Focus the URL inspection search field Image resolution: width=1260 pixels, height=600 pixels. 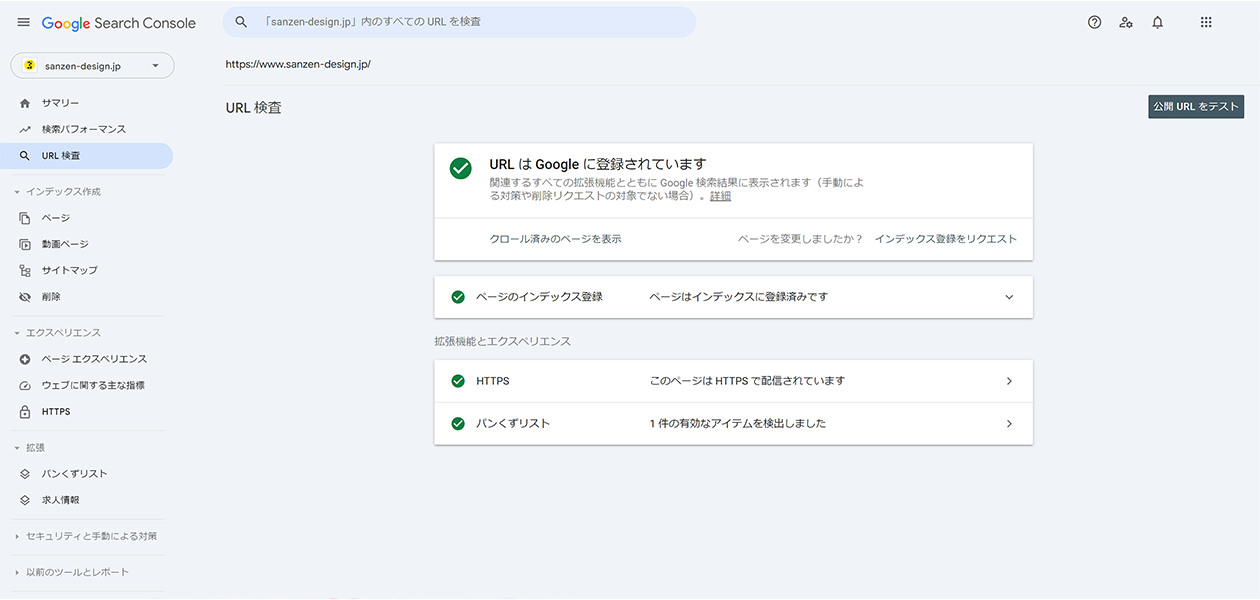[x=459, y=22]
